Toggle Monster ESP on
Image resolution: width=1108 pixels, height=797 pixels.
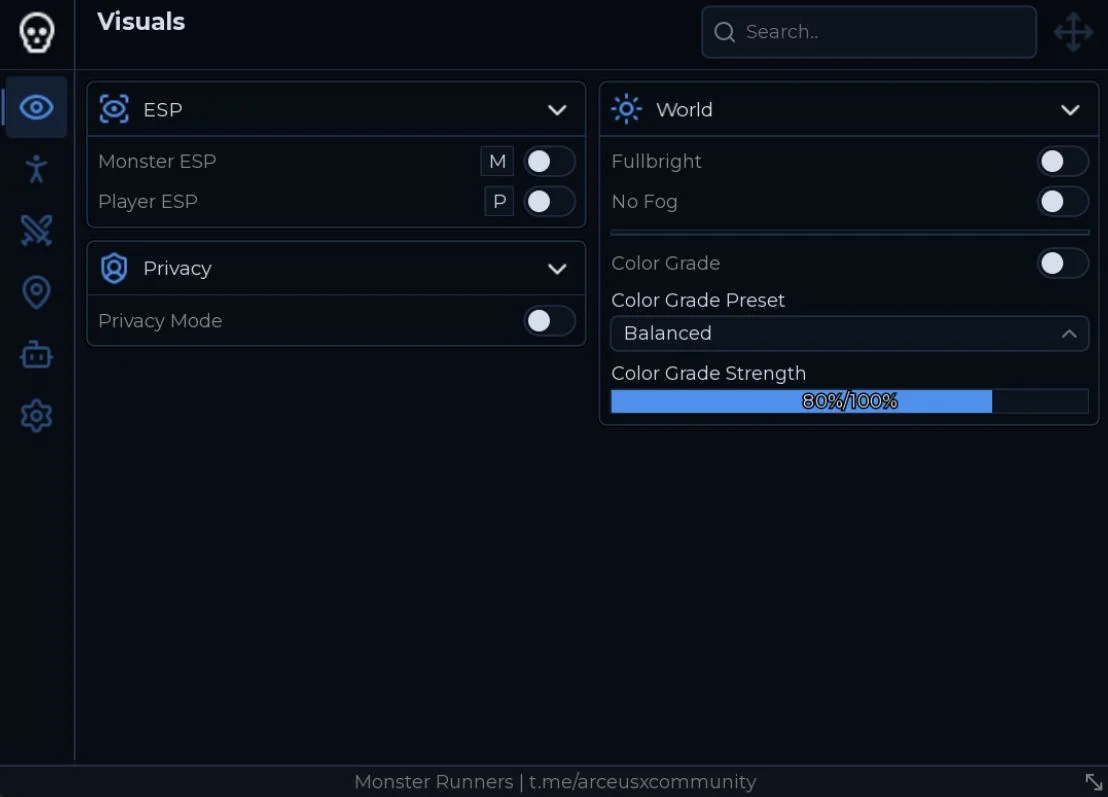[x=549, y=161]
